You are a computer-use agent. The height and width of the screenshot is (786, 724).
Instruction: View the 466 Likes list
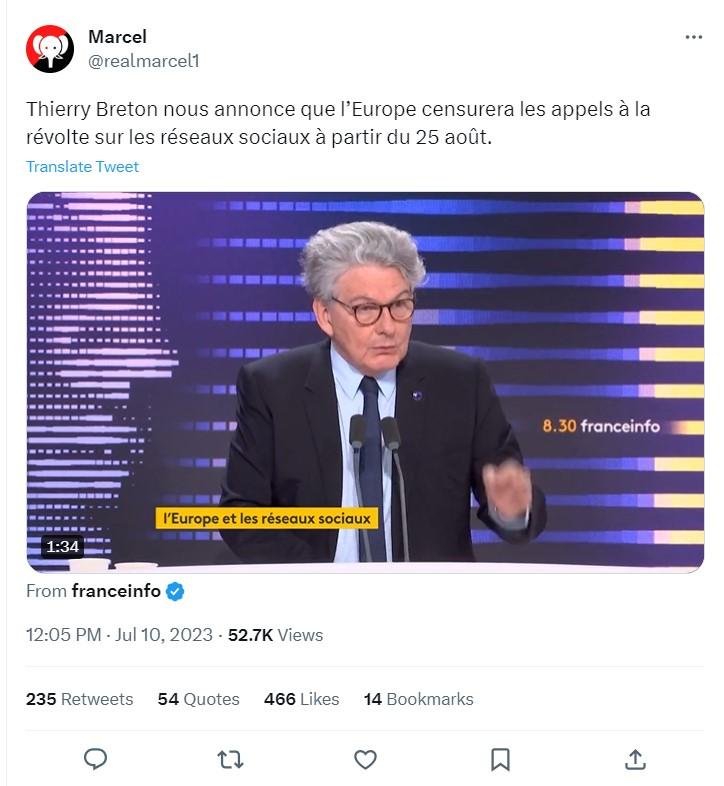pos(301,699)
